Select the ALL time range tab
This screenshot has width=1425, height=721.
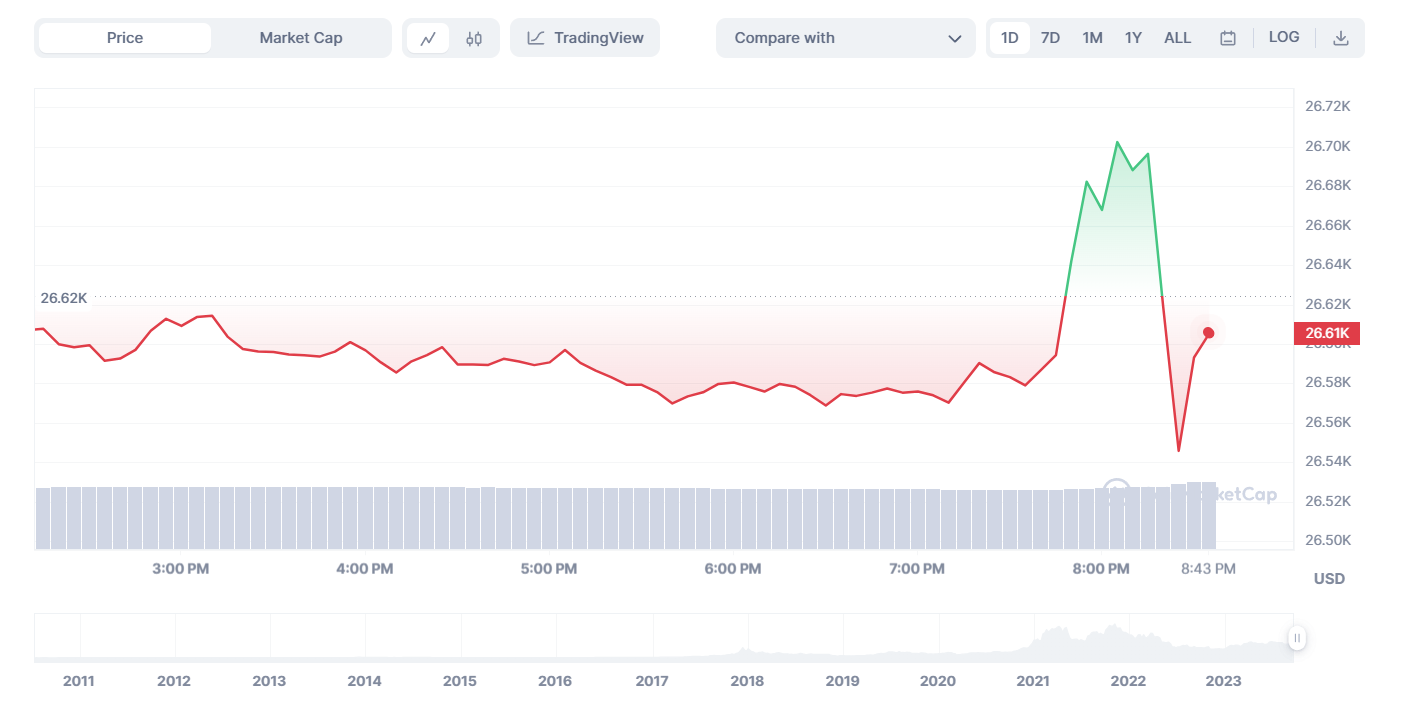[1177, 37]
